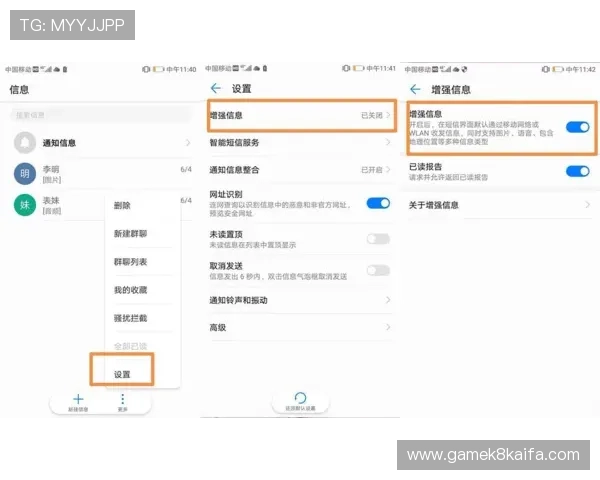
Task: Enable the 取消发送 switch
Action: coord(378,270)
